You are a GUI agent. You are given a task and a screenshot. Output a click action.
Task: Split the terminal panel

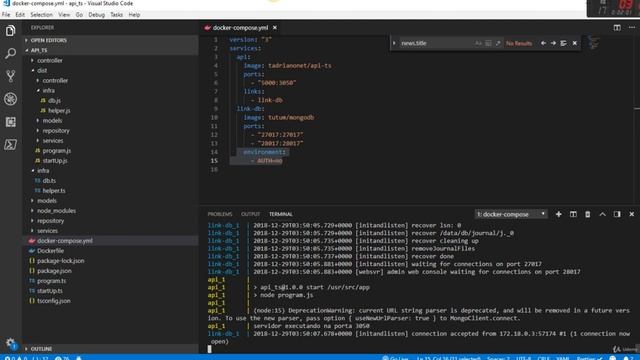573,214
